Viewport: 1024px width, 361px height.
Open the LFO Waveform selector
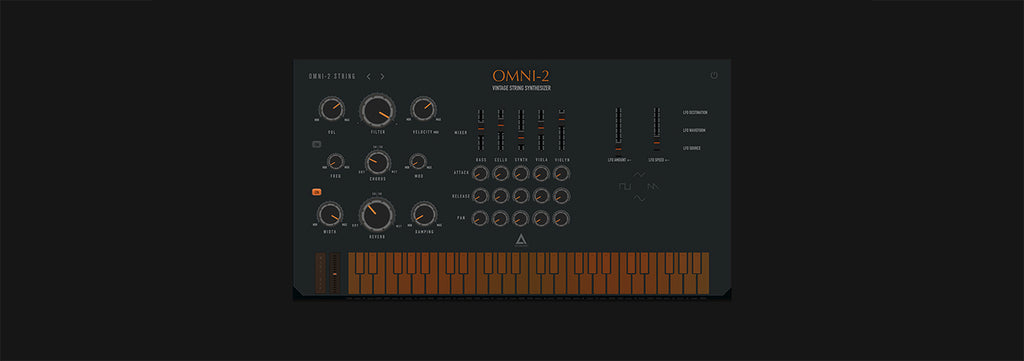coord(694,130)
